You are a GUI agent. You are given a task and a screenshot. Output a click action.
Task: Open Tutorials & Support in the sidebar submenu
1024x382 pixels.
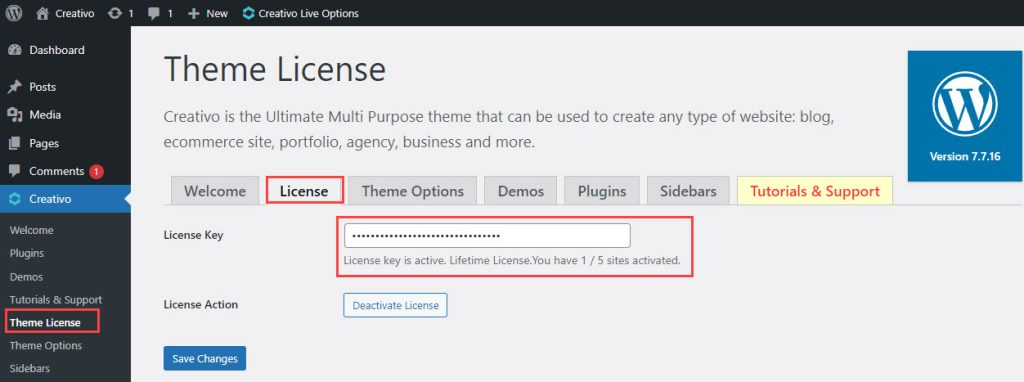56,300
